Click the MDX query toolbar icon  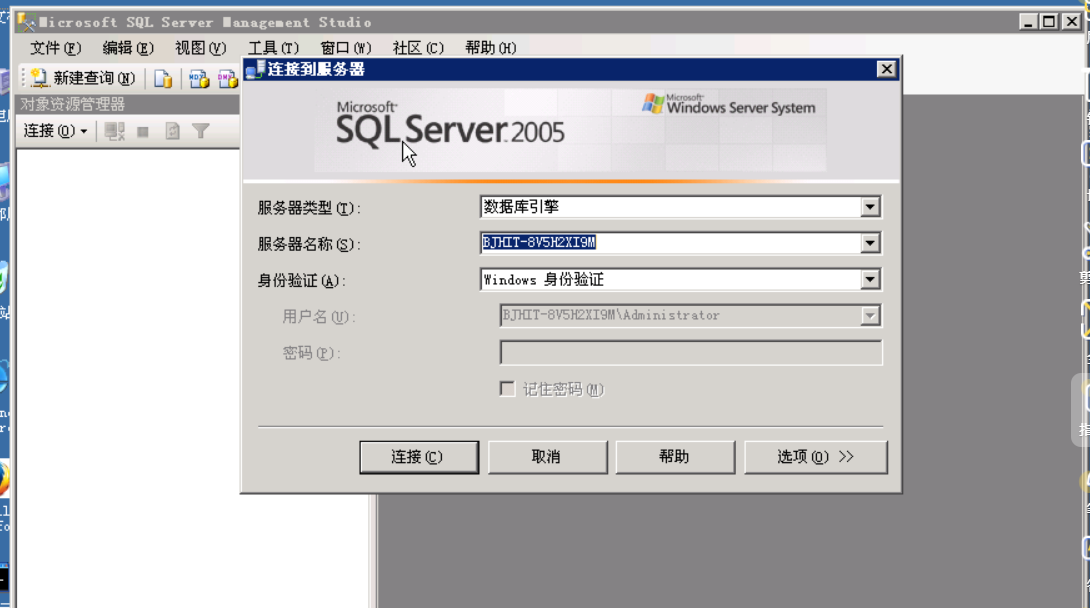pos(199,79)
